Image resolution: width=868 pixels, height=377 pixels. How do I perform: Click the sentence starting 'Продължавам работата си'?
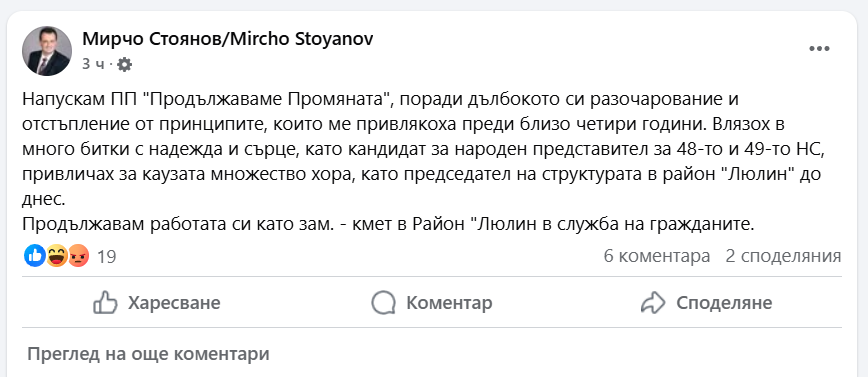pyautogui.click(x=389, y=225)
